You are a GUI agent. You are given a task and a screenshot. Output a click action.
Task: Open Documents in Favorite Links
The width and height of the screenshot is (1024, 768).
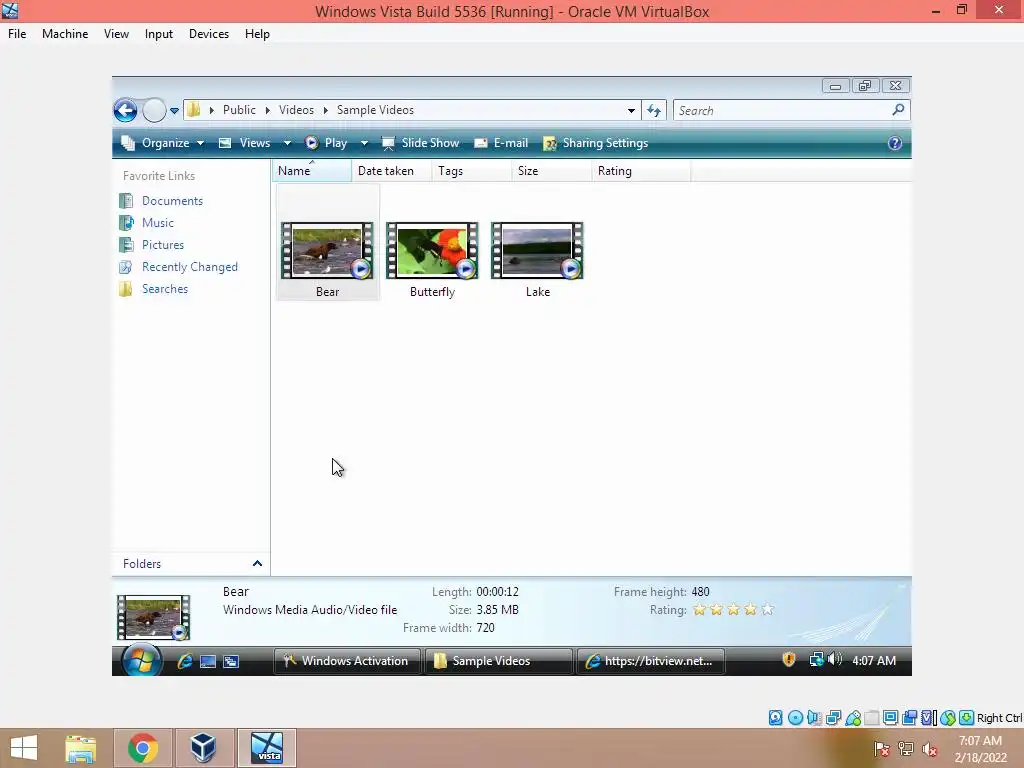(x=161, y=200)
